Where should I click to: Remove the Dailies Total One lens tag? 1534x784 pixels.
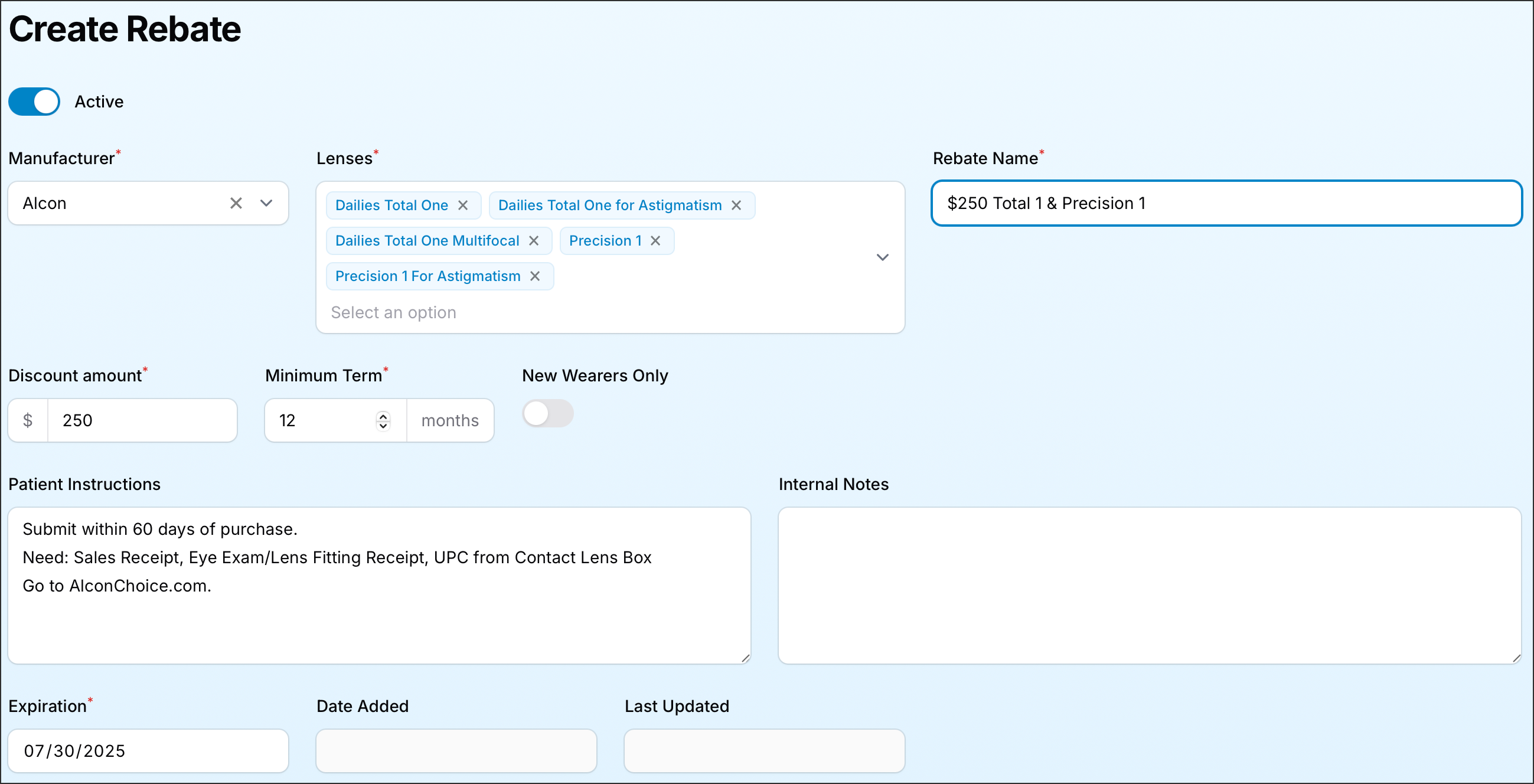pos(463,205)
